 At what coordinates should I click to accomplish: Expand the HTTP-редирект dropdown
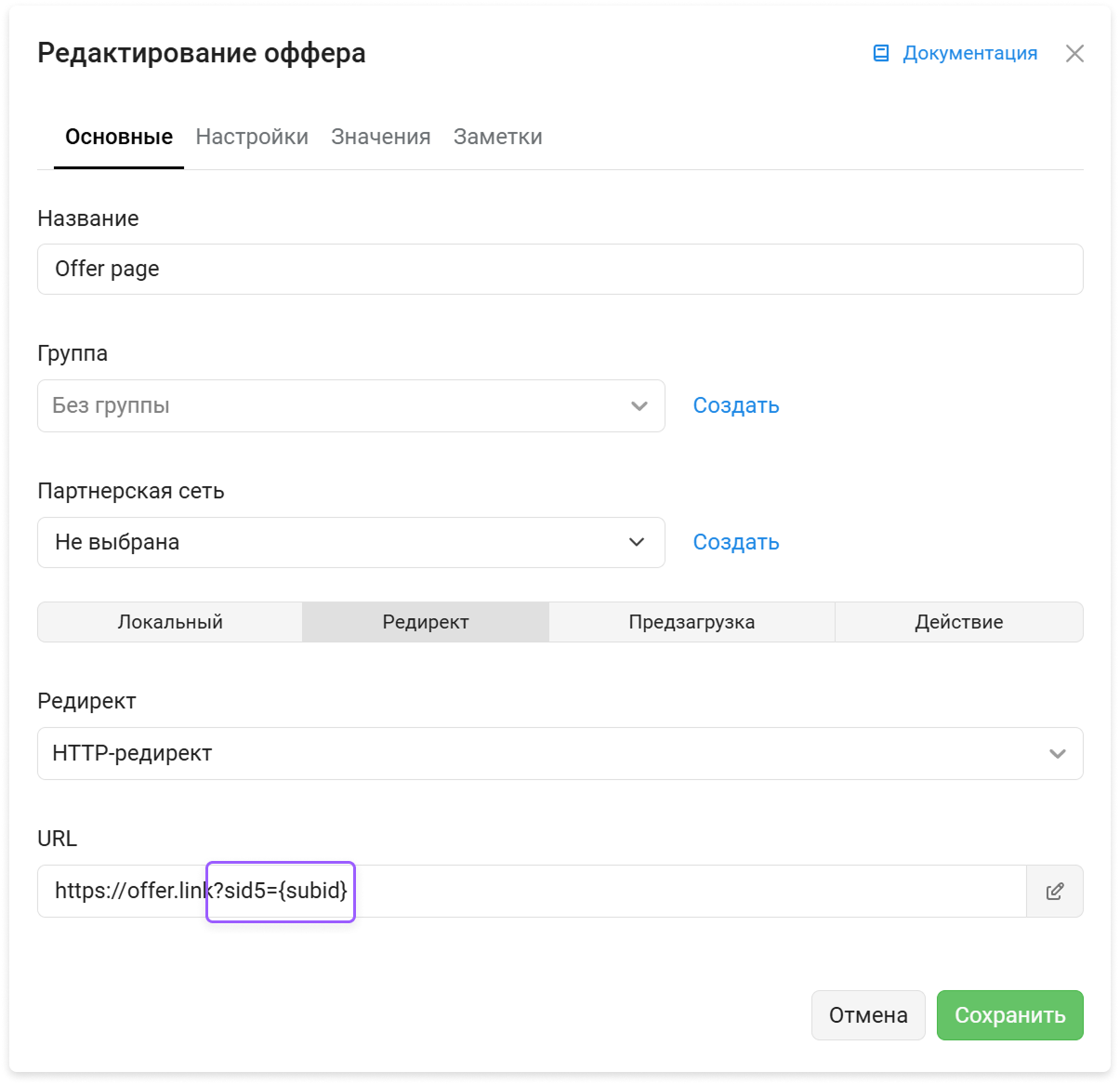pos(560,753)
